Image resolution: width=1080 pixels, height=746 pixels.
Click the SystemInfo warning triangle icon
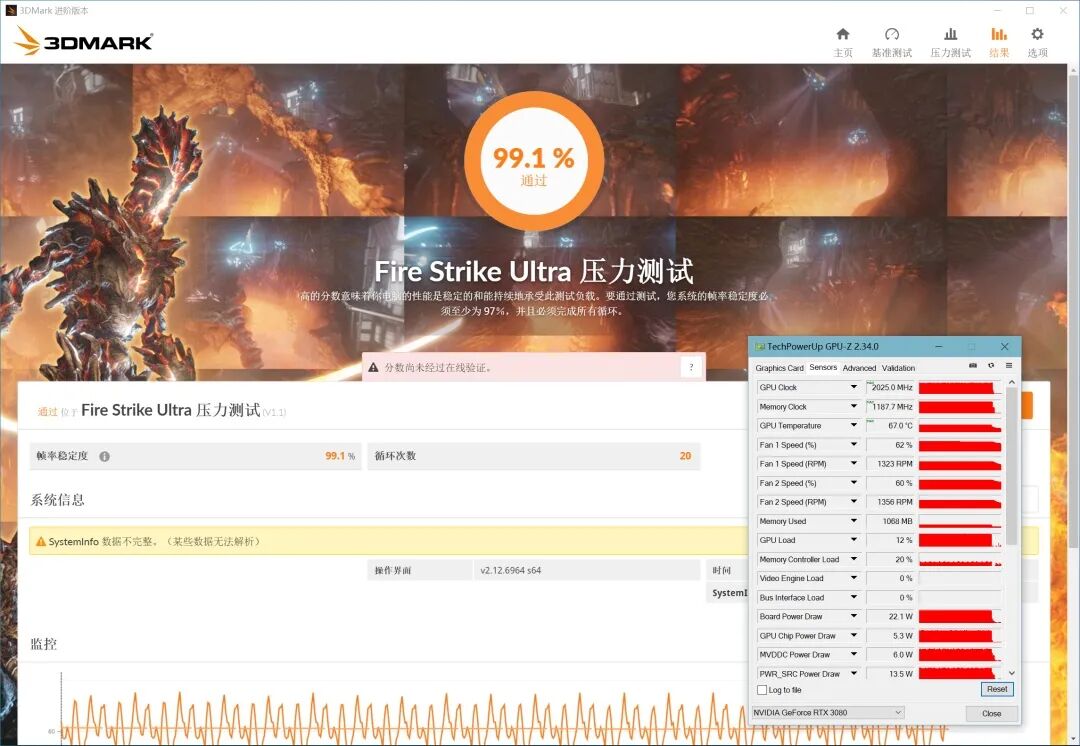click(41, 541)
